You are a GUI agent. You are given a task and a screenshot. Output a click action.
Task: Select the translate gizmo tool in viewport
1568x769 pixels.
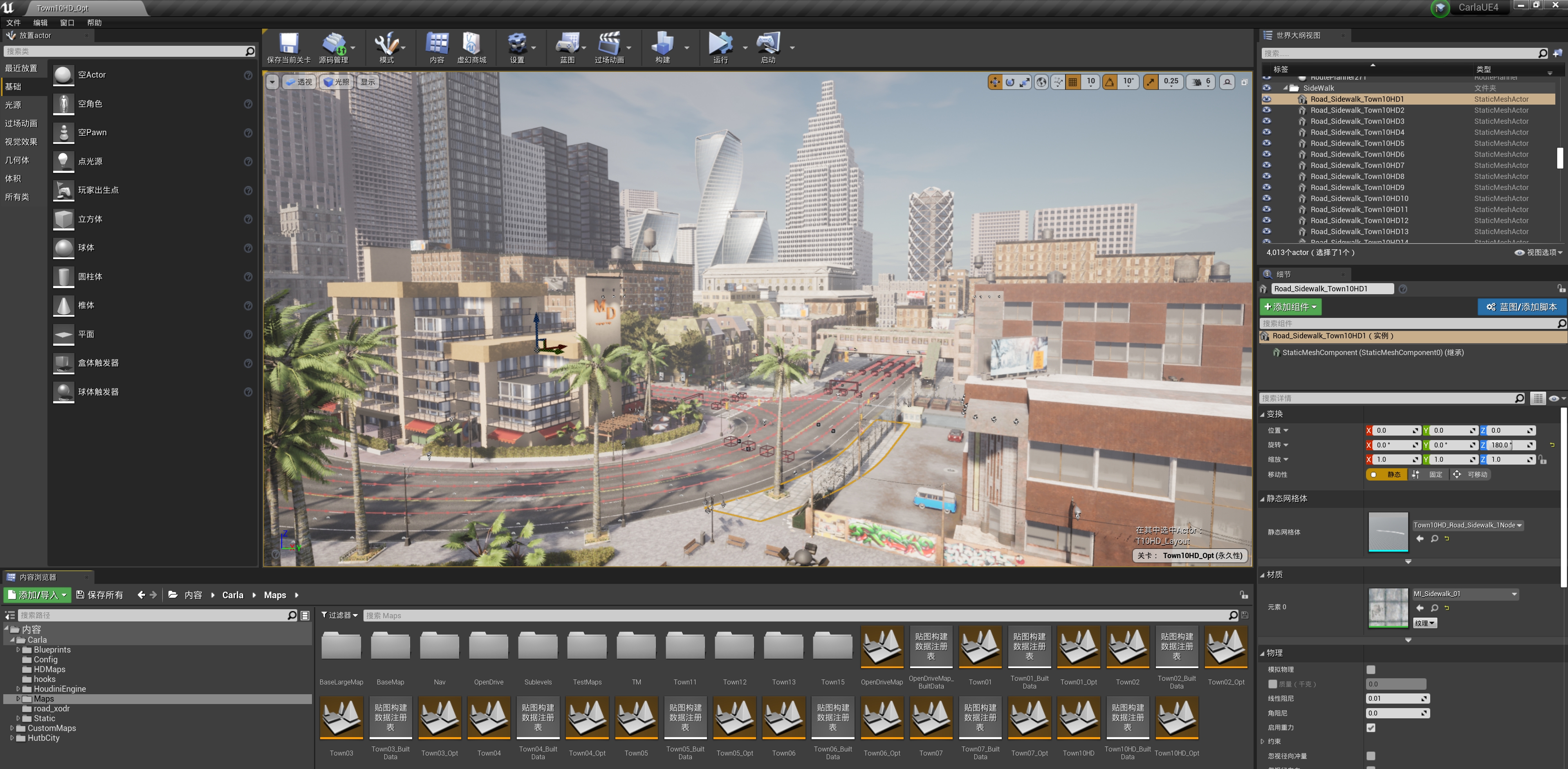pos(995,82)
